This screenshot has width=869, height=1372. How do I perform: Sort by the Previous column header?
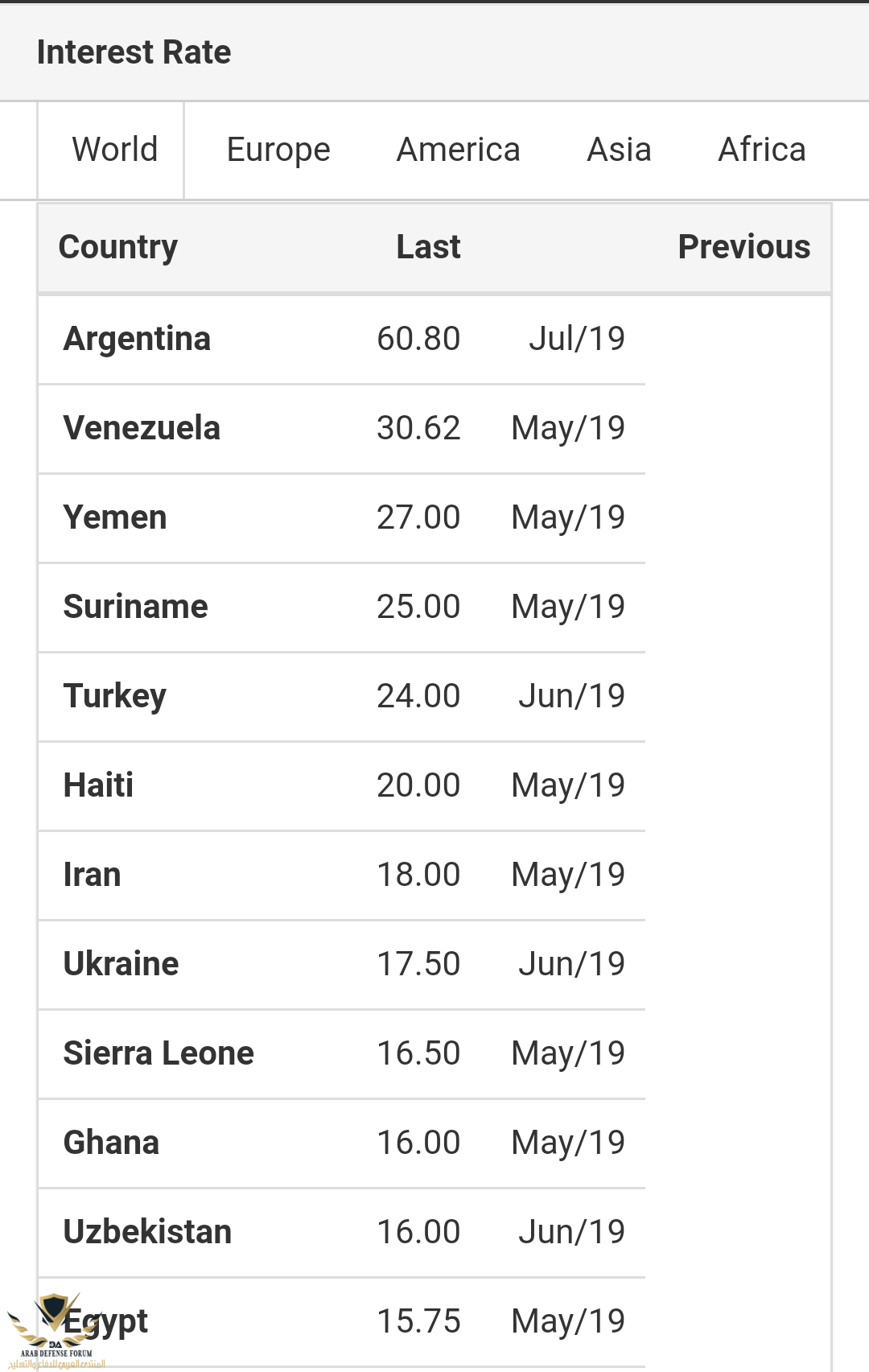743,247
